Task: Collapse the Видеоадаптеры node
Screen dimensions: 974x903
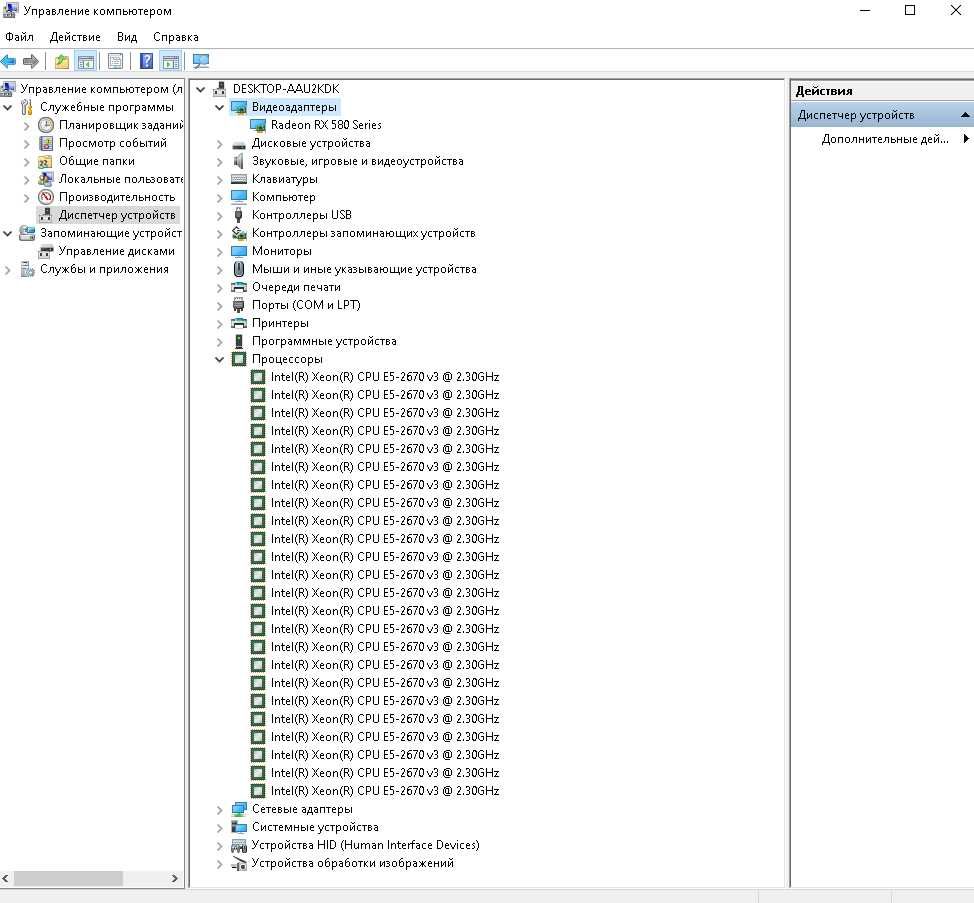Action: pos(219,107)
